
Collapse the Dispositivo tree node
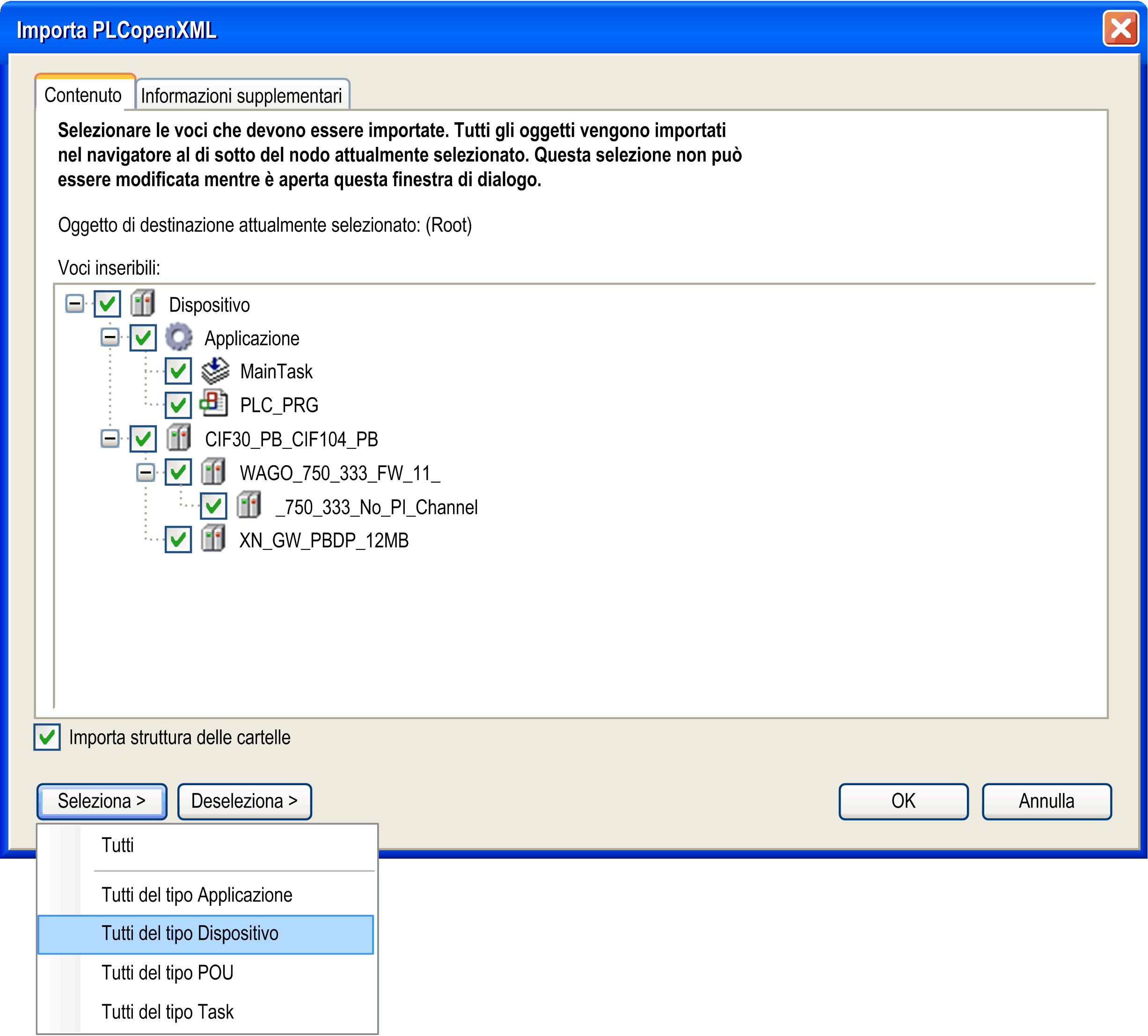pos(74,303)
